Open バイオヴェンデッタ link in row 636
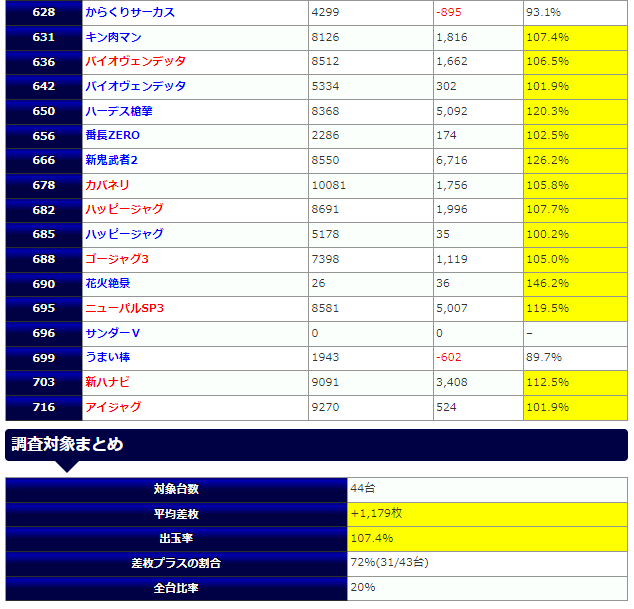This screenshot has width=634, height=609. click(135, 62)
